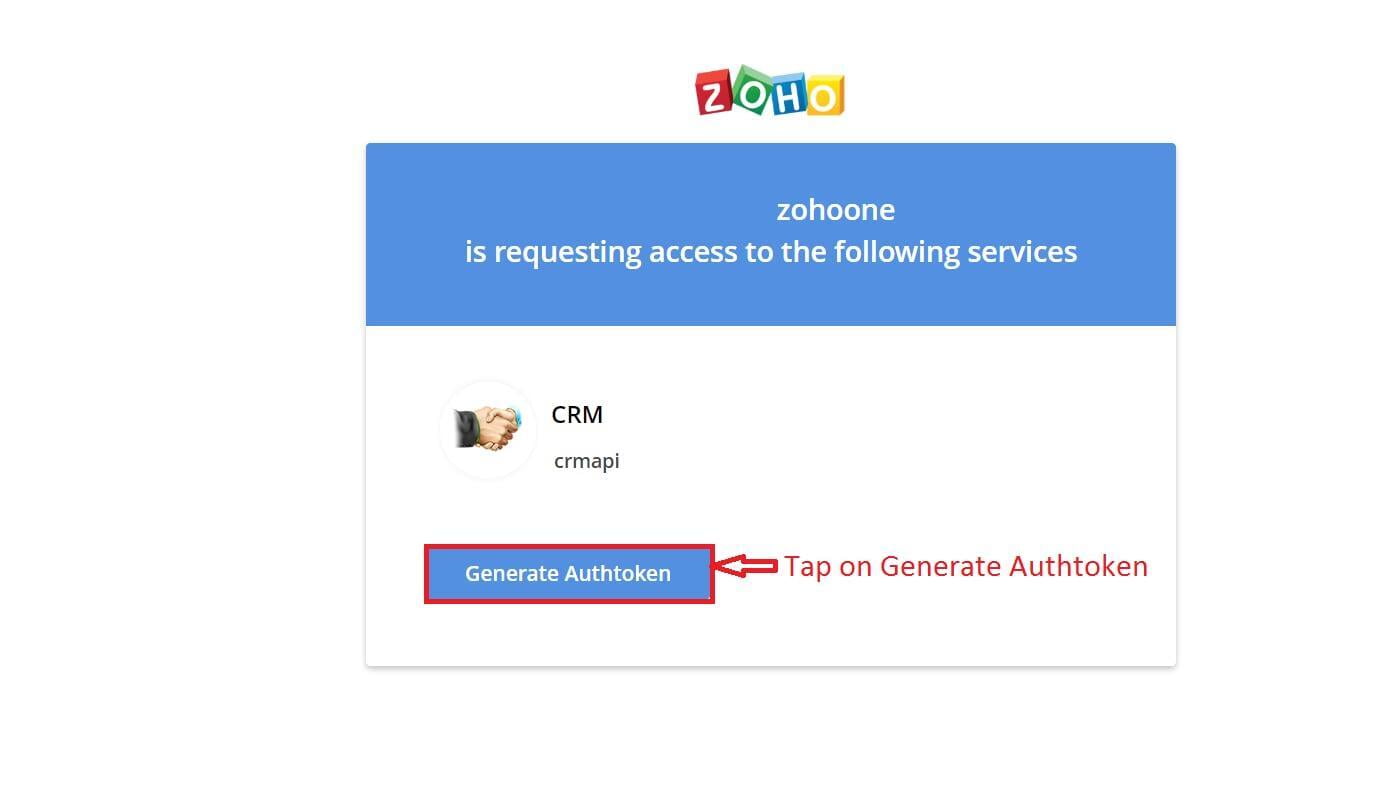Click the CRM service name label
This screenshot has width=1373, height=801.
tap(577, 414)
